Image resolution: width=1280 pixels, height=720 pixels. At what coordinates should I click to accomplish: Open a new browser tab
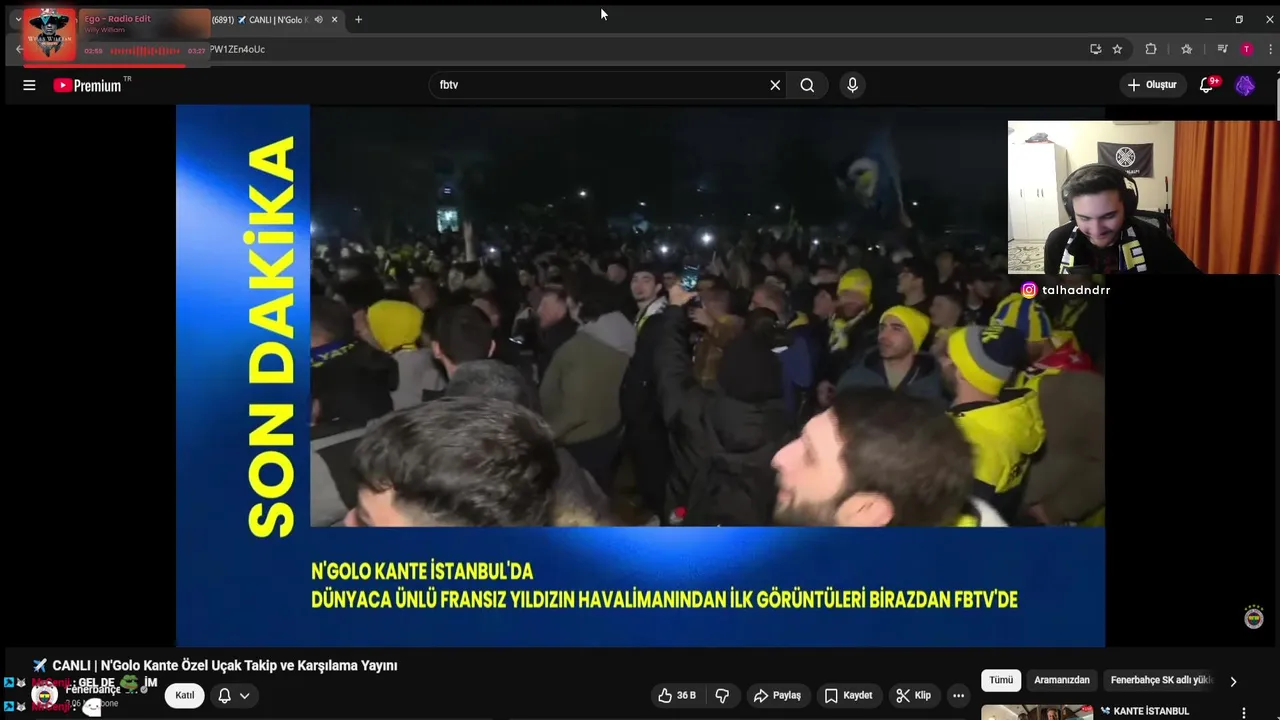358,19
